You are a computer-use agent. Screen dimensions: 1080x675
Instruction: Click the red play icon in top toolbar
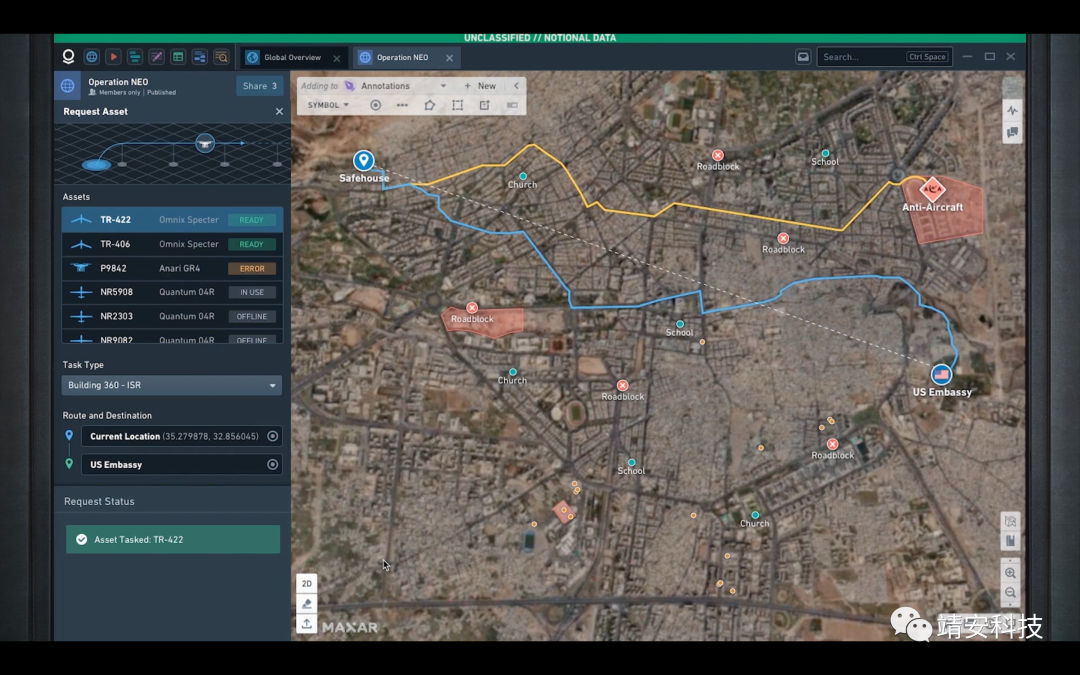coord(114,57)
